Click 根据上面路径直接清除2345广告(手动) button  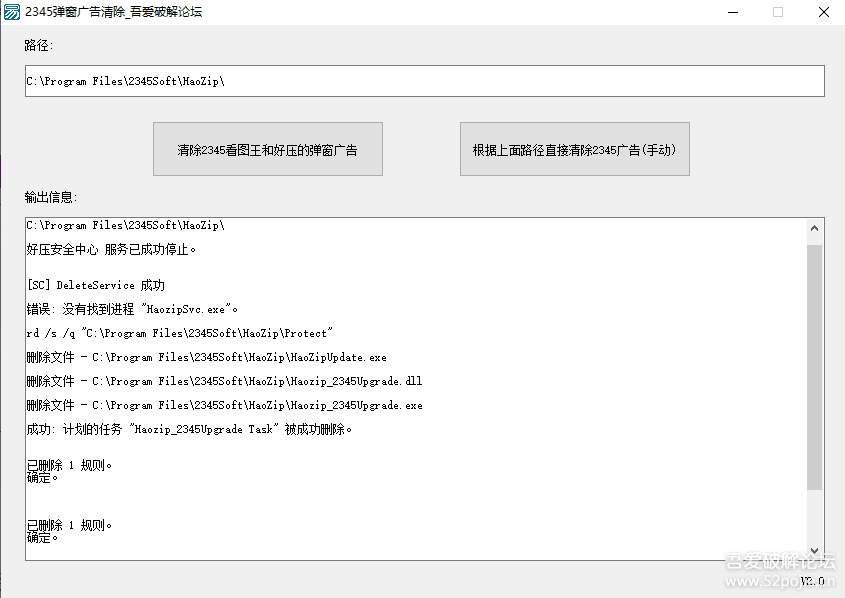point(574,149)
